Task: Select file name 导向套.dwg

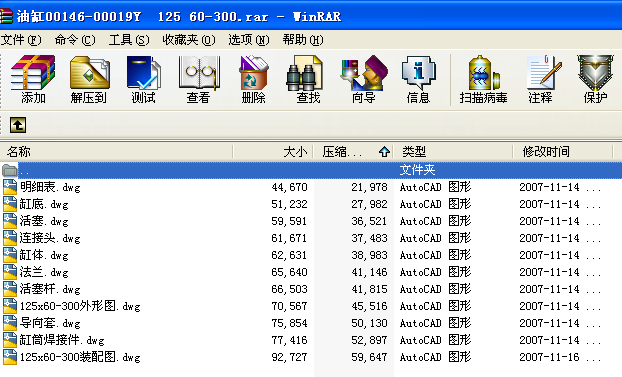Action: pyautogui.click(x=50, y=323)
